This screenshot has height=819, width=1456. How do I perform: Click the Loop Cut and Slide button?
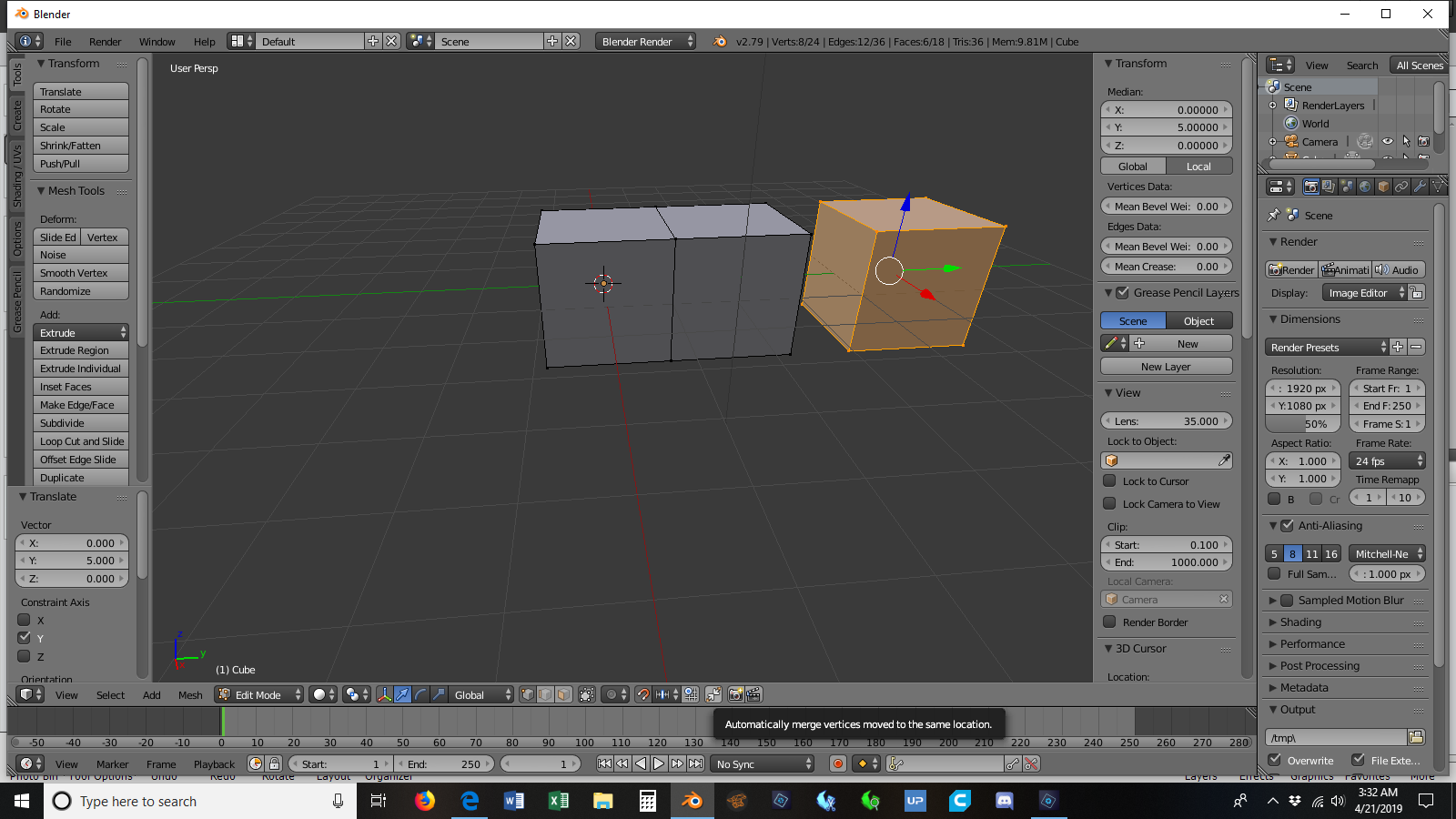click(81, 441)
